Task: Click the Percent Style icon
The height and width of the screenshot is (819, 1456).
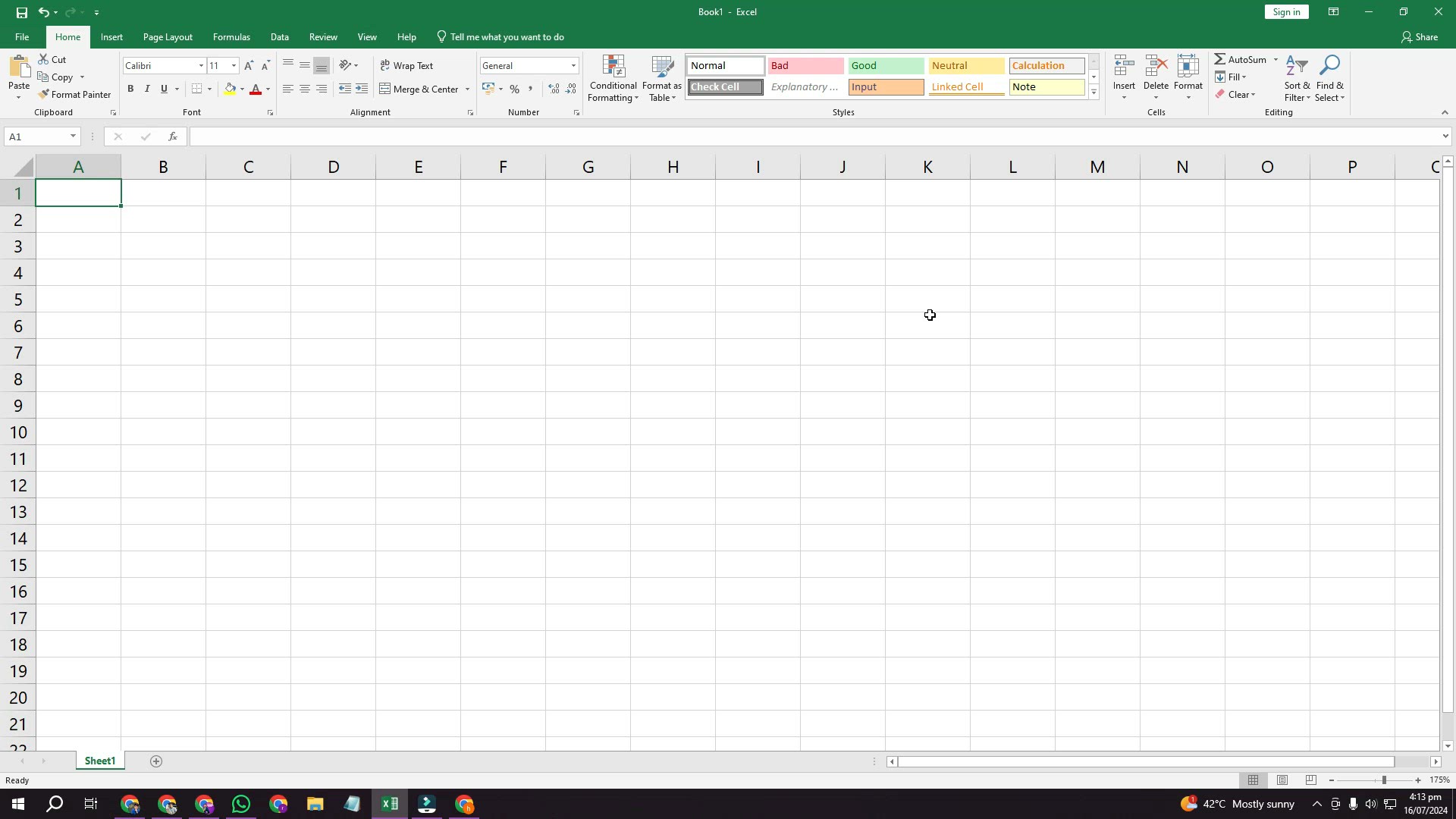Action: coord(514,89)
